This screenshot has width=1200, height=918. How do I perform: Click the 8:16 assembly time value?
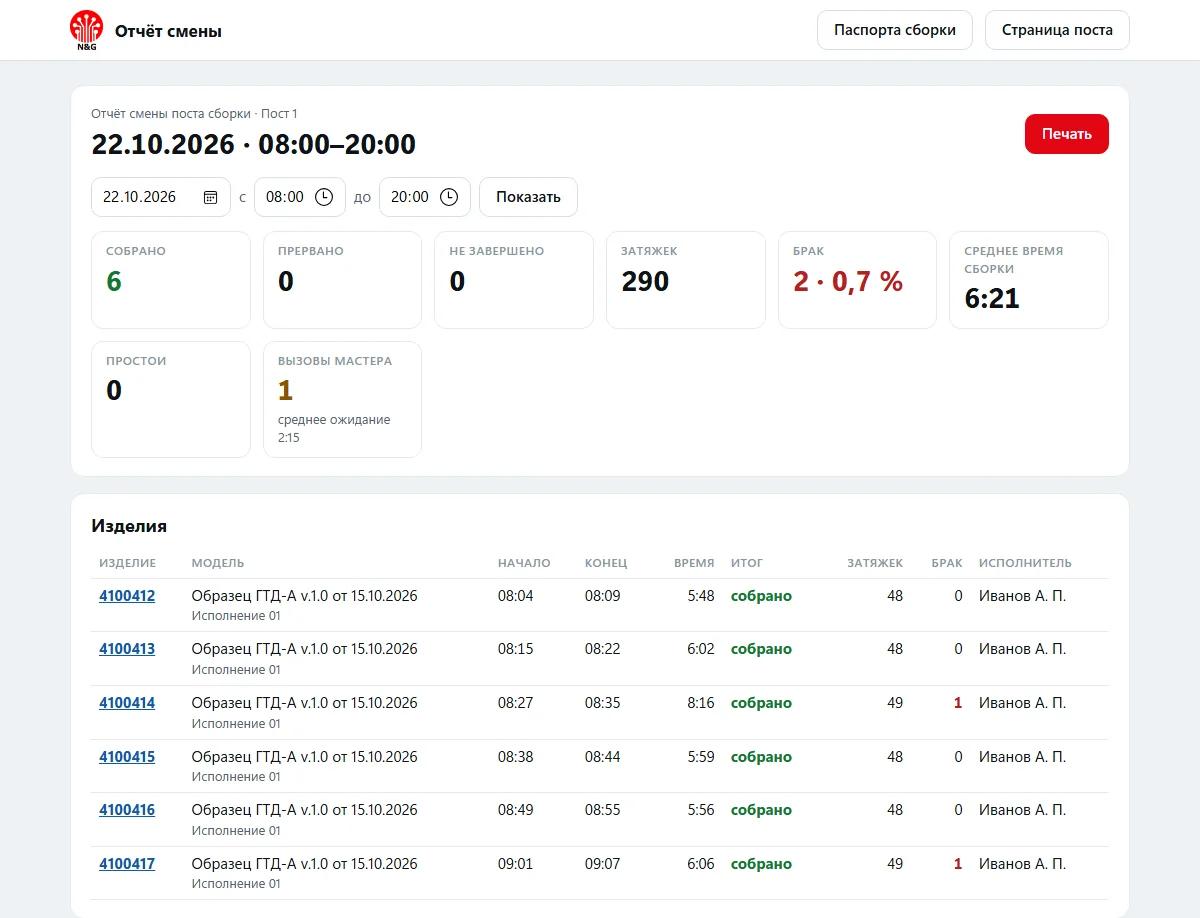pyautogui.click(x=701, y=703)
